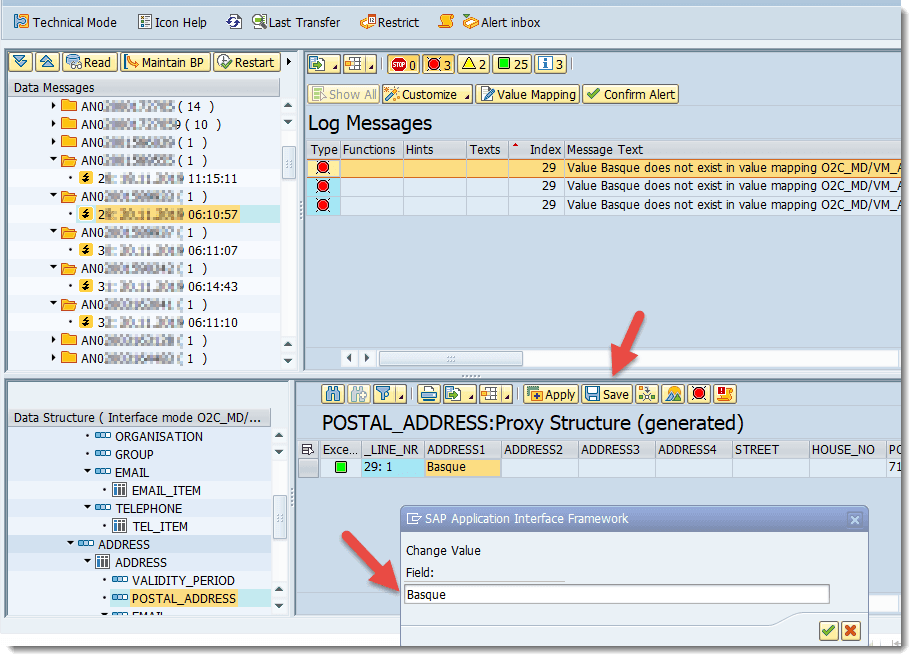Image resolution: width=916 pixels, height=661 pixels.
Task: Select the first Value Basque error message row
Action: coord(604,168)
